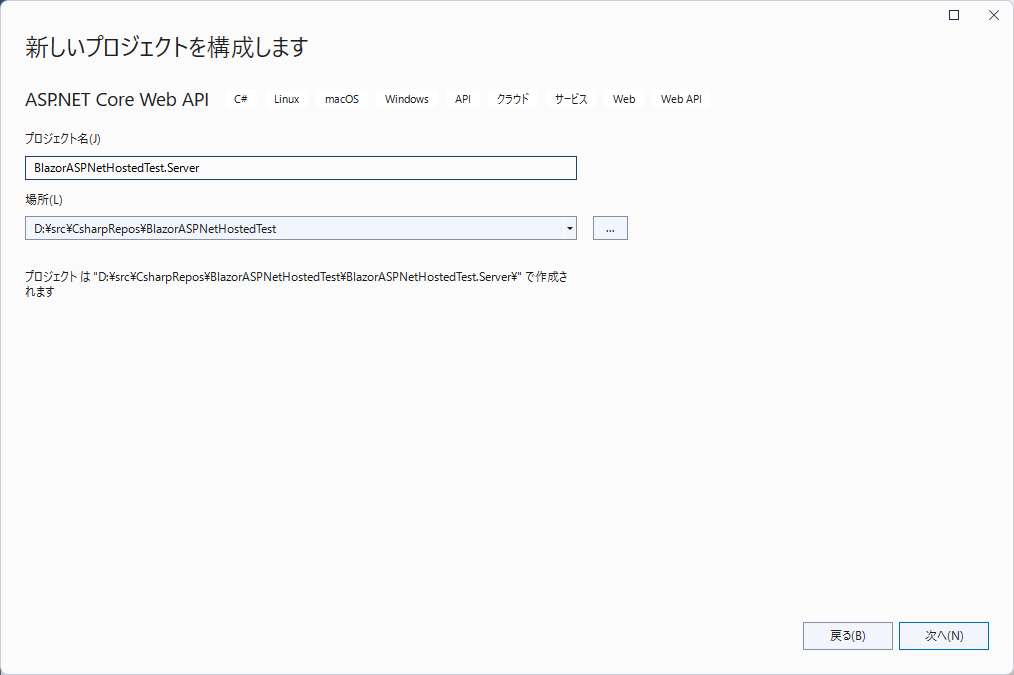Viewport: 1014px width, 675px height.
Task: Click the 新しいプロジェクトを構成します title
Action: point(167,47)
